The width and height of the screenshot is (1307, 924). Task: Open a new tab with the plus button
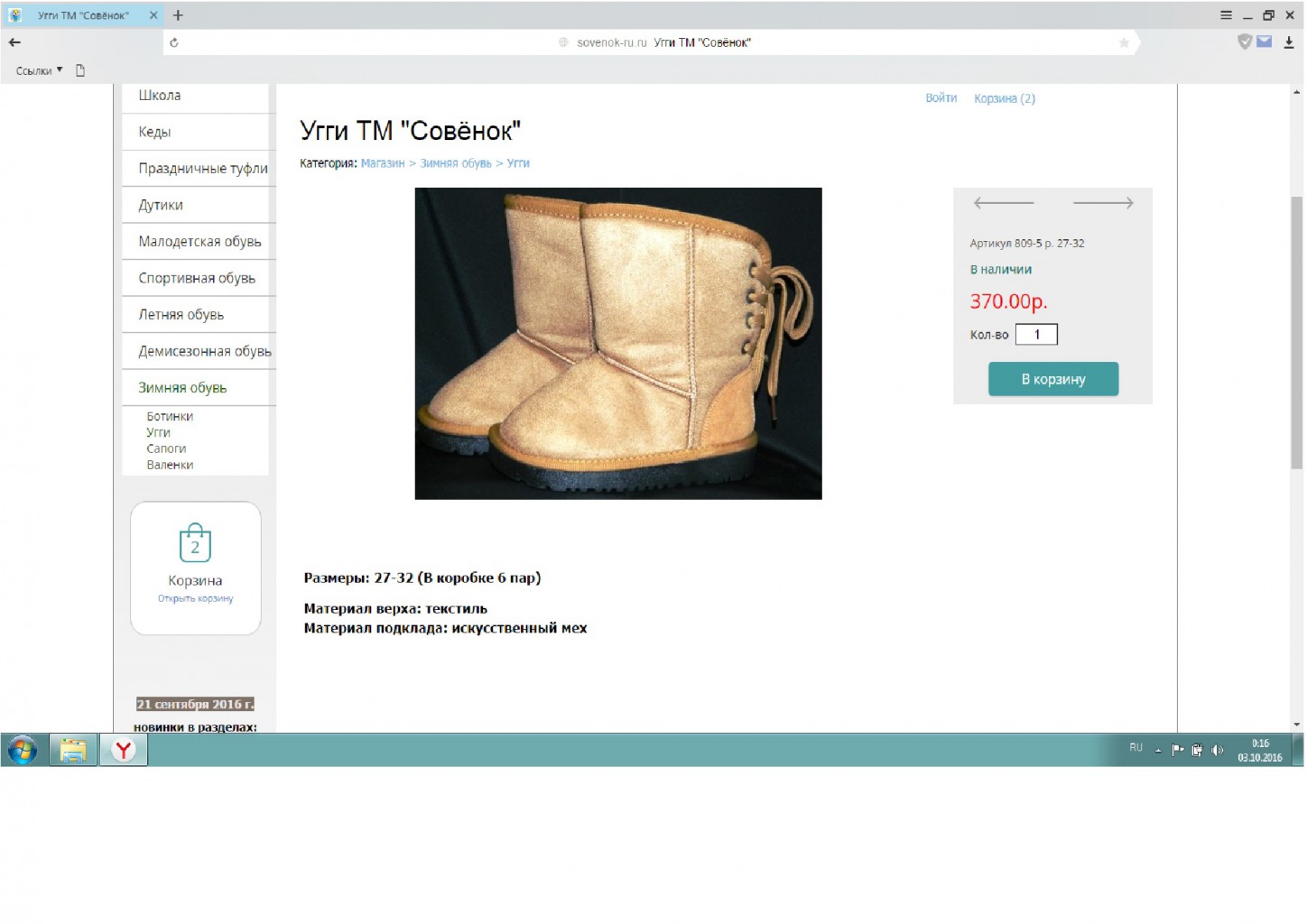pyautogui.click(x=178, y=15)
